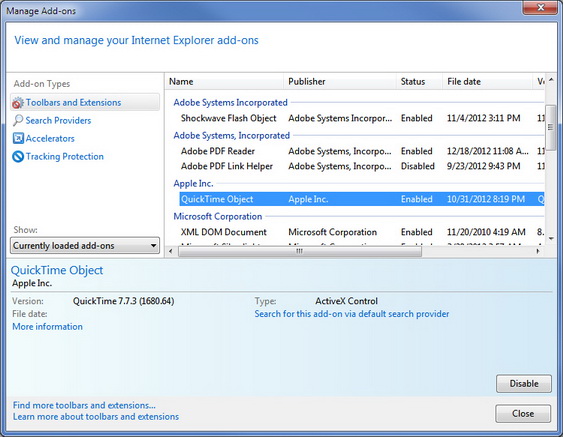The image size is (563, 437).
Task: Sort by the File date column header
Action: 487,82
